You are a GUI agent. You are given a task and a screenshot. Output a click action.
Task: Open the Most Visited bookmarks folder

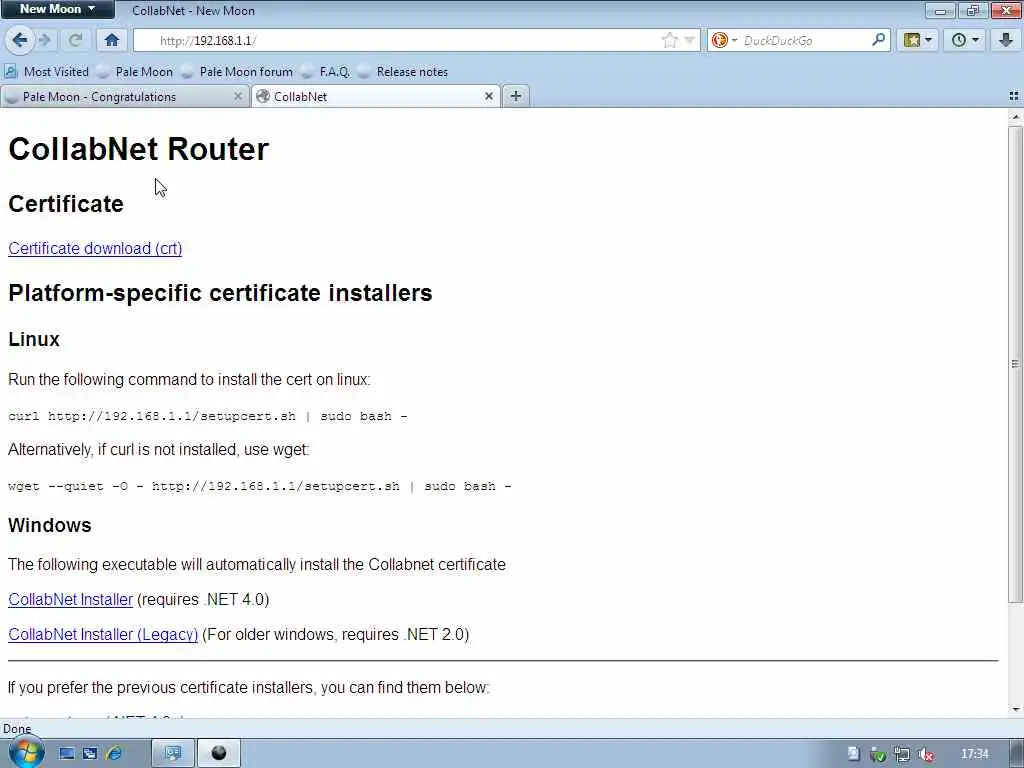[x=47, y=72]
